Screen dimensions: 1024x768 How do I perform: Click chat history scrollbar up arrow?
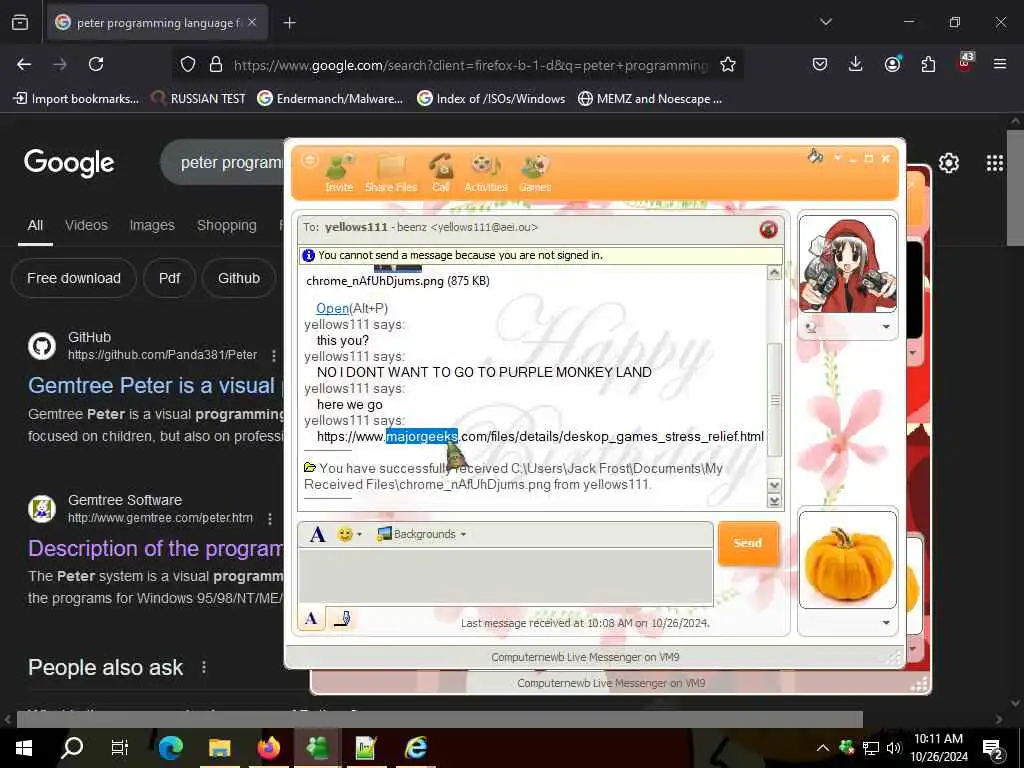click(x=775, y=273)
